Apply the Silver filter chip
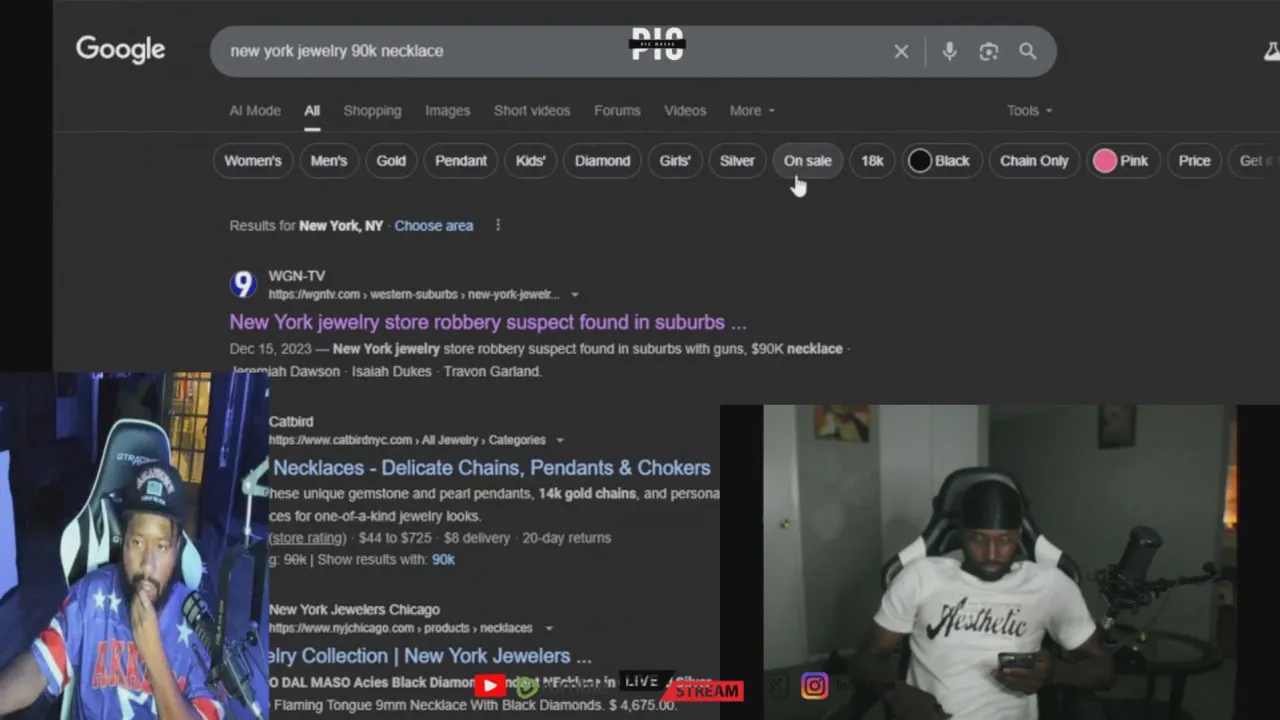The image size is (1280, 720). click(x=737, y=161)
